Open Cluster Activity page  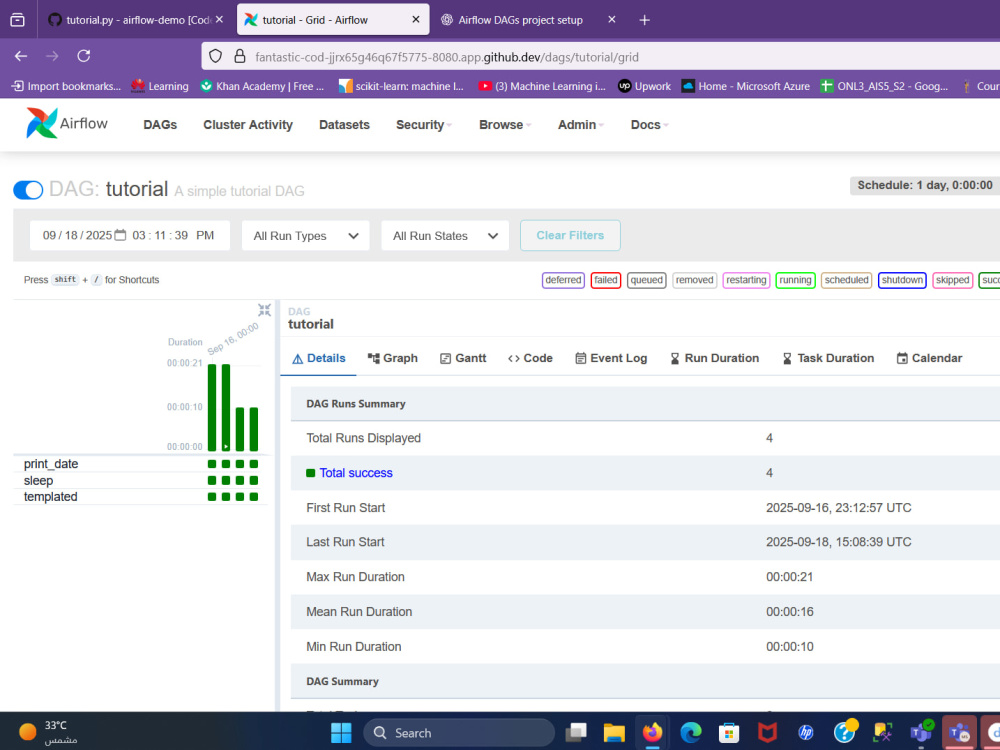247,125
